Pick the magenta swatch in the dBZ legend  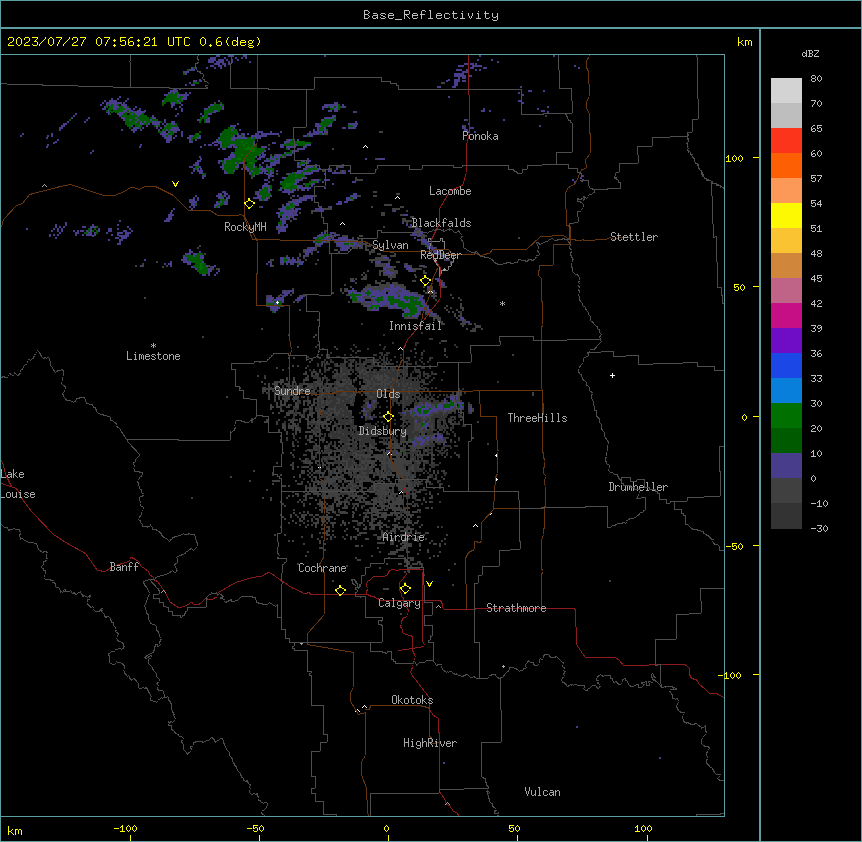[x=786, y=315]
